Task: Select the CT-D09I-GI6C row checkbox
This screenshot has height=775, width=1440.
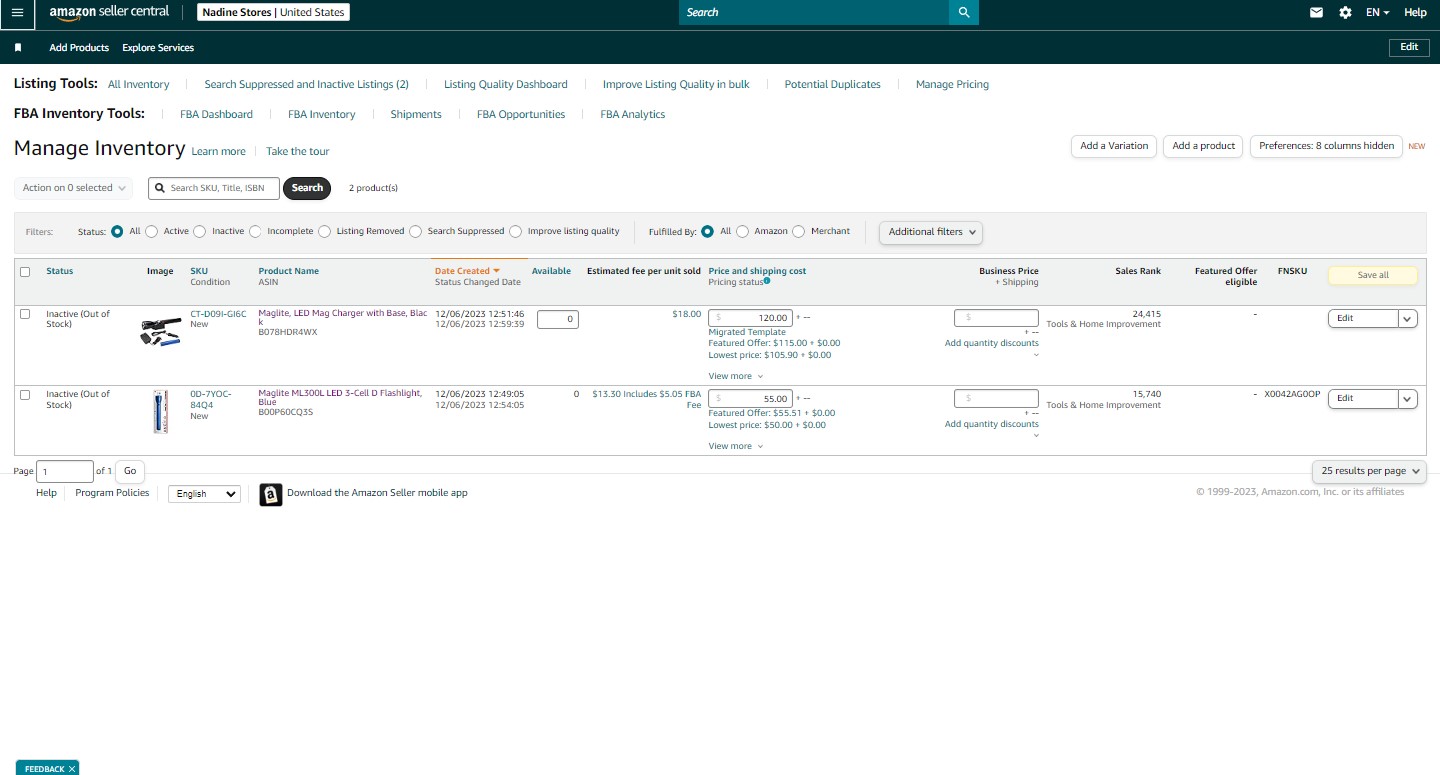Action: pyautogui.click(x=25, y=314)
